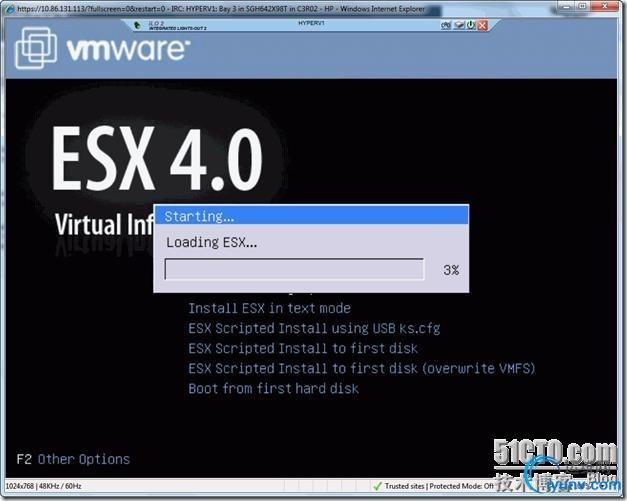Click F2 Other Options
Viewport: 627px width, 501px height.
73,459
